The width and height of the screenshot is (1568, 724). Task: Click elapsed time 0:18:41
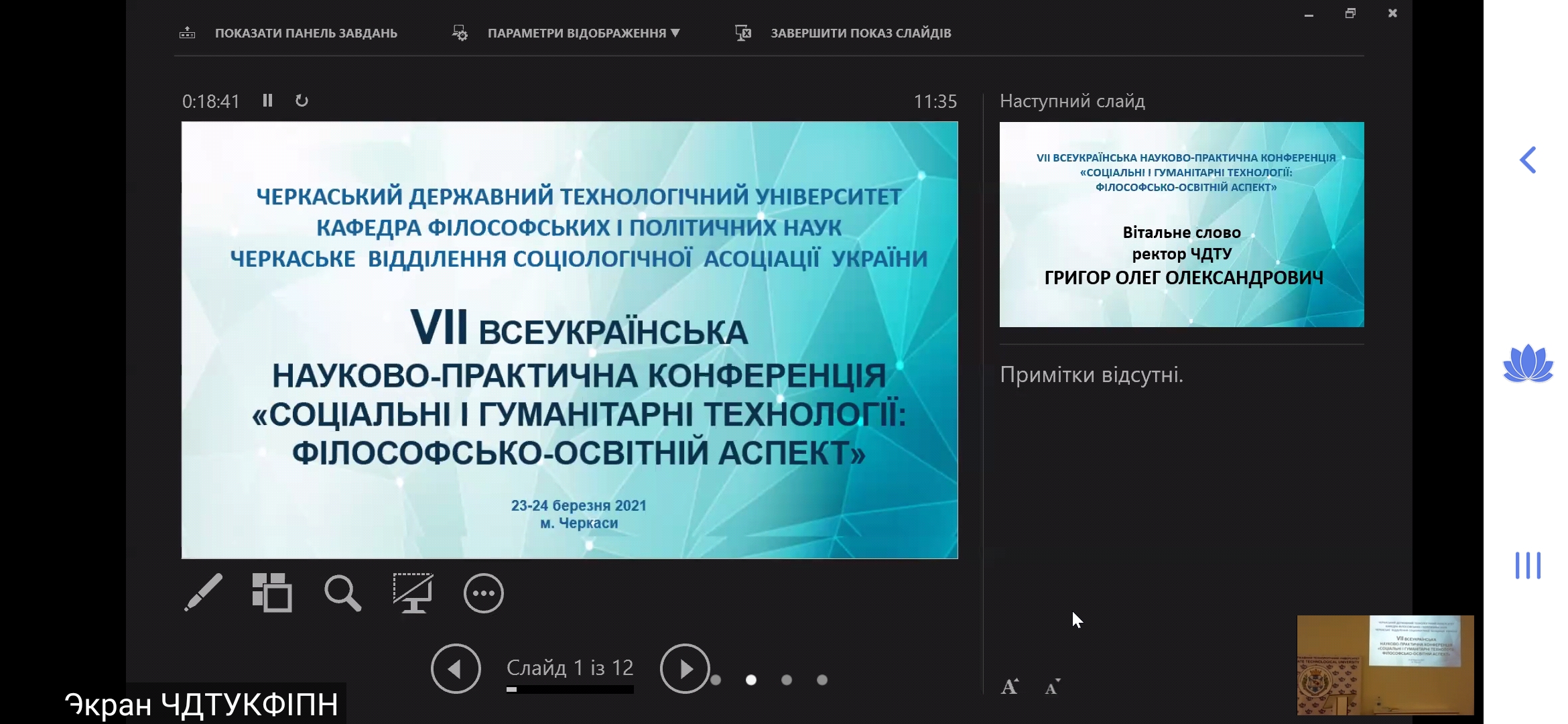point(210,101)
